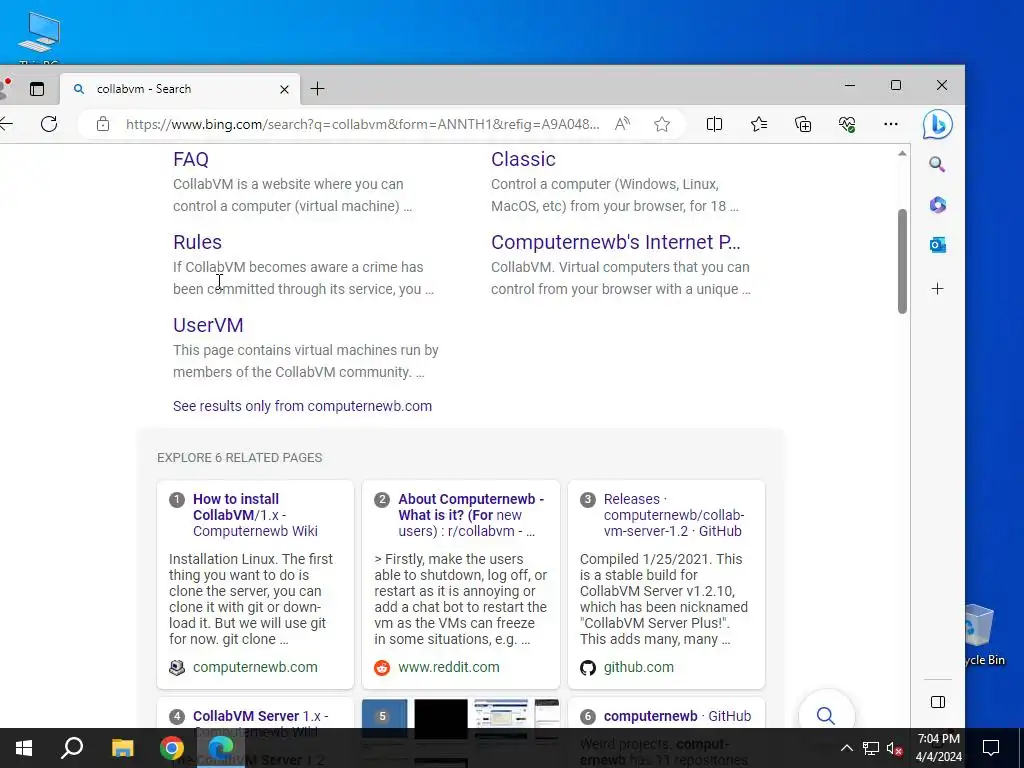This screenshot has height=768, width=1024.
Task: Open Settings and more menu
Action: click(891, 124)
